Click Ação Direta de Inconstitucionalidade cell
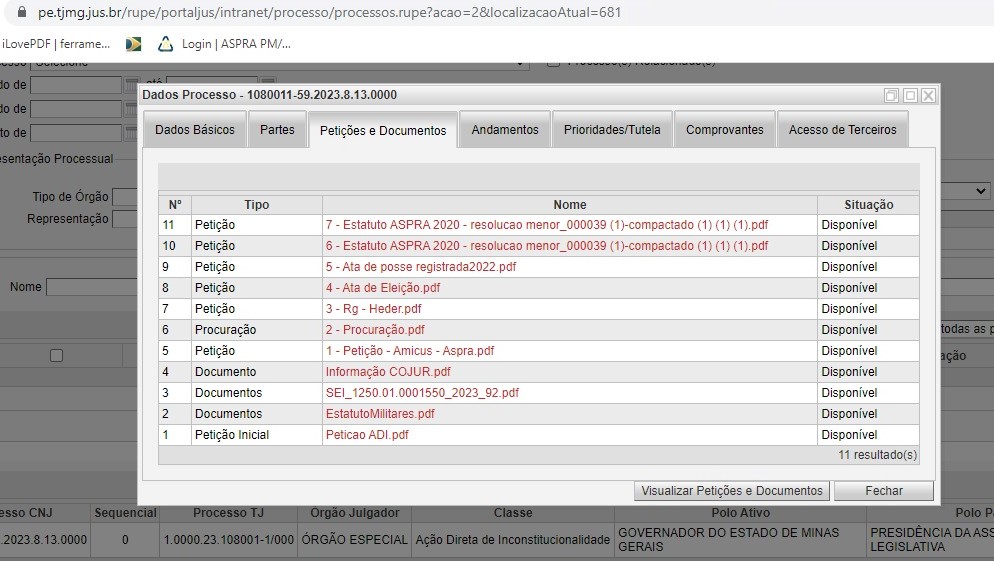 (x=513, y=539)
